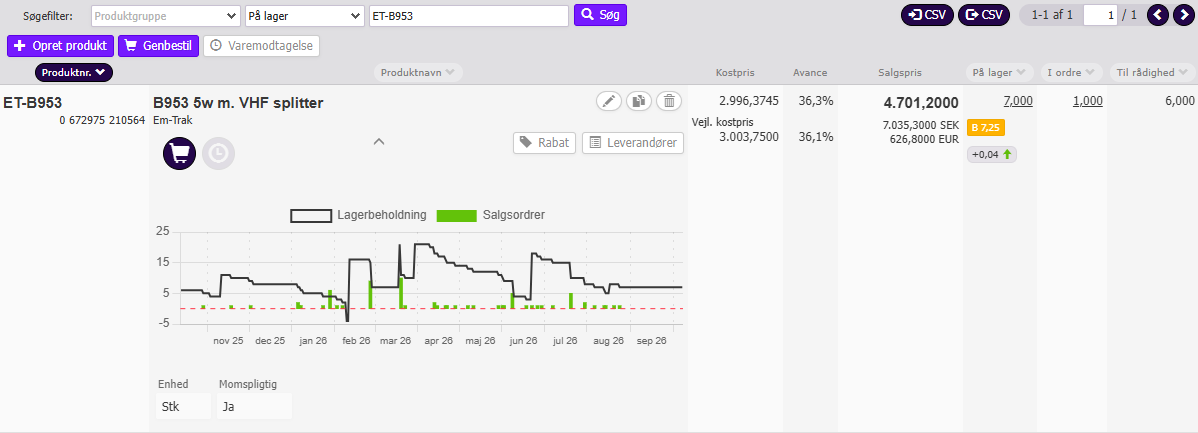The width and height of the screenshot is (1198, 433).
Task: Click product name B953 5w m. VHF splitter
Action: (x=238, y=102)
